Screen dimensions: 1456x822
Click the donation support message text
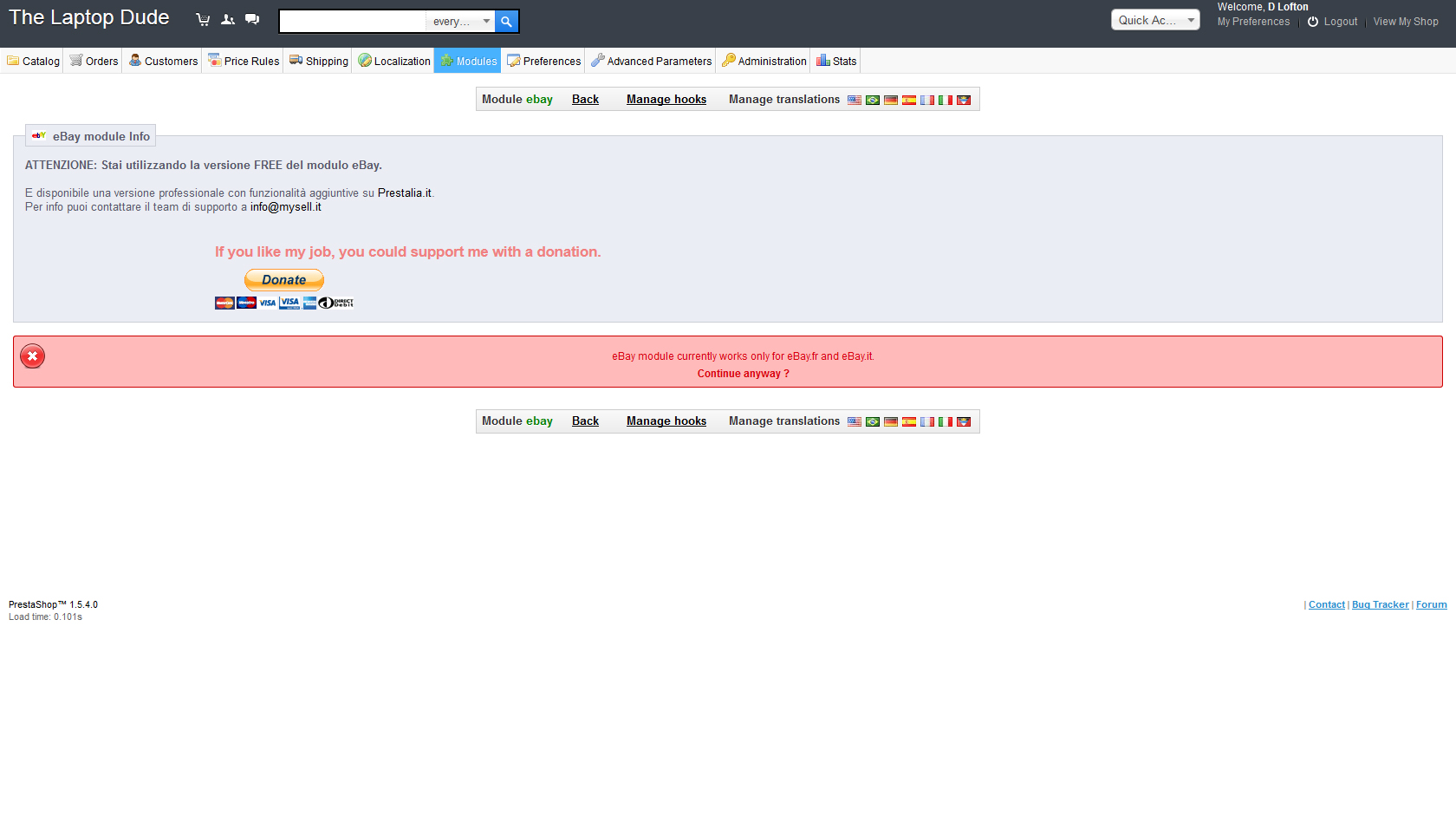(x=408, y=252)
